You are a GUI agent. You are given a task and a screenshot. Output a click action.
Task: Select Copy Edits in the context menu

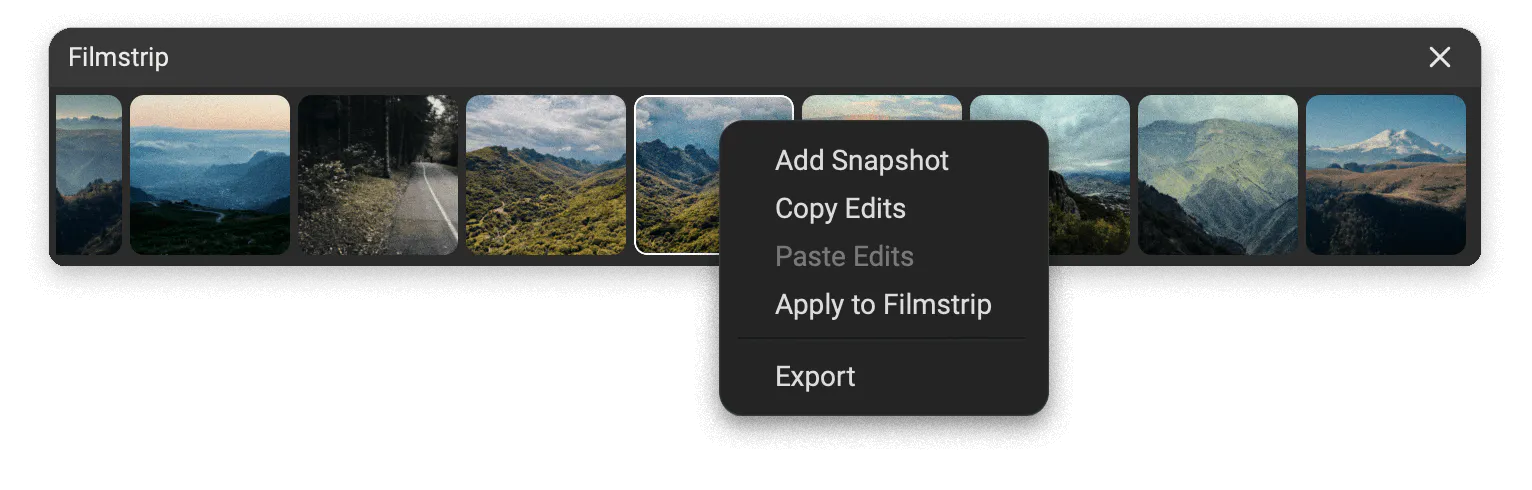pos(840,209)
